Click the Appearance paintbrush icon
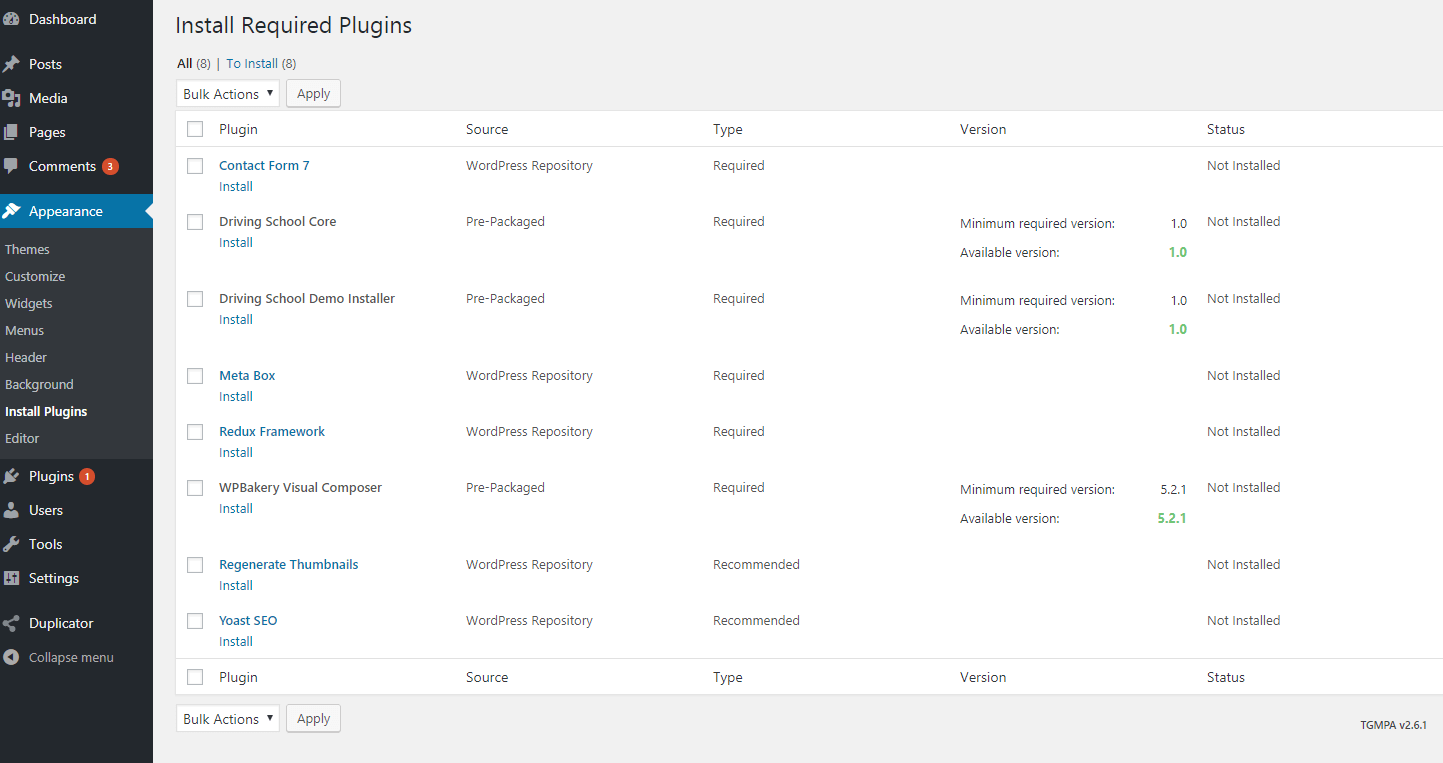The width and height of the screenshot is (1443, 763). [x=11, y=211]
